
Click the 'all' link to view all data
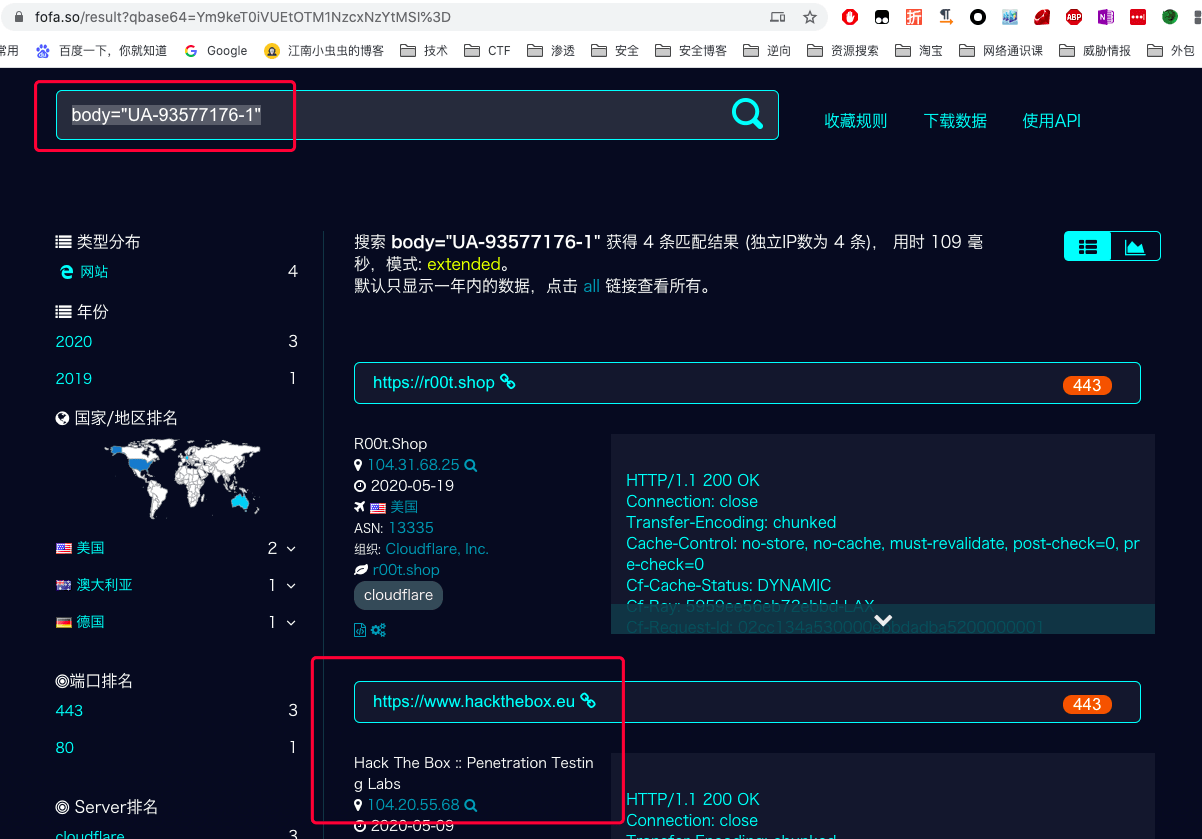[591, 286]
